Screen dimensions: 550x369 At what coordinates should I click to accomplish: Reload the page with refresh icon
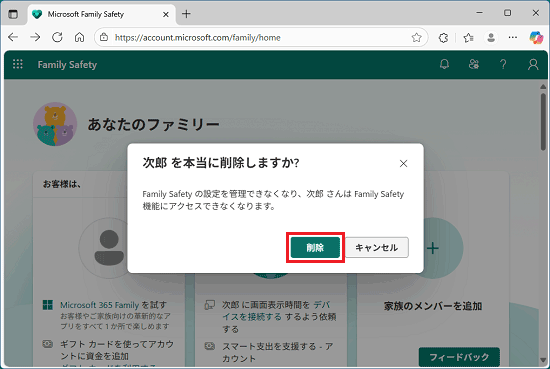57,37
